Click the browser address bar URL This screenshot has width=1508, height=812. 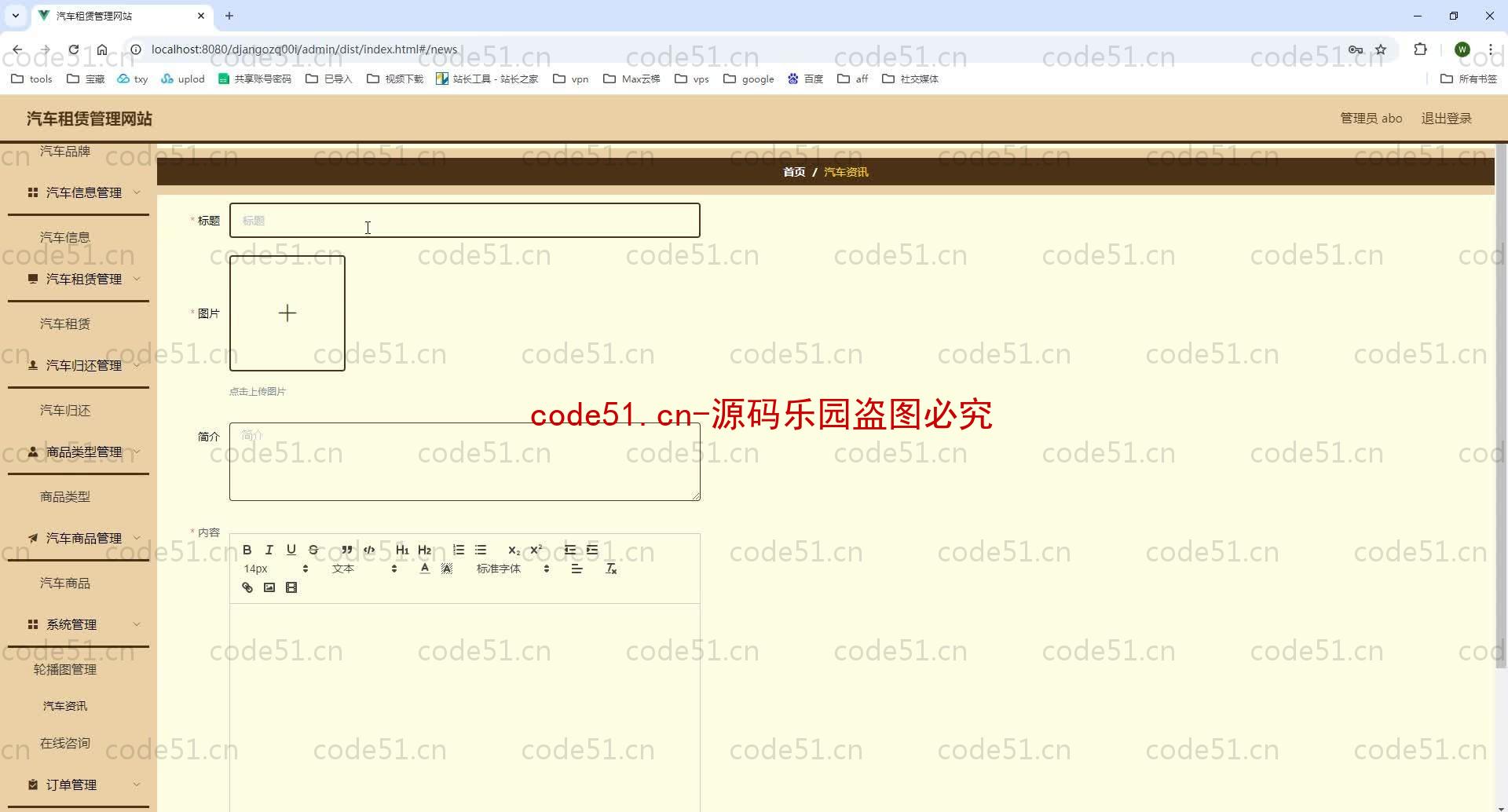(x=304, y=49)
